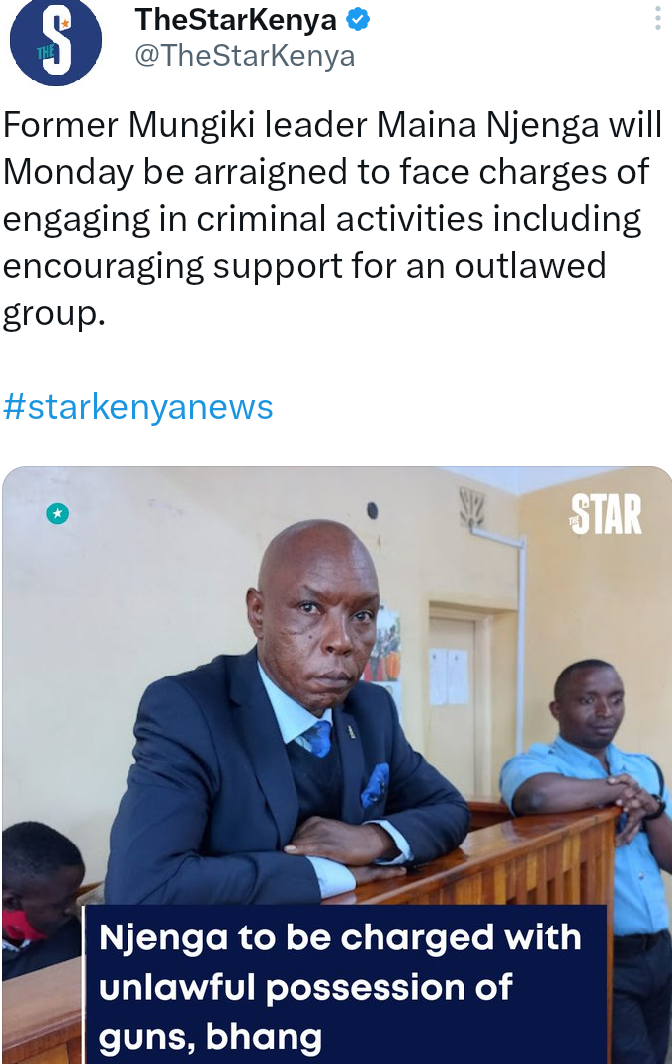Open the @TheStarKenya handle link
The image size is (672, 1064).
244,56
